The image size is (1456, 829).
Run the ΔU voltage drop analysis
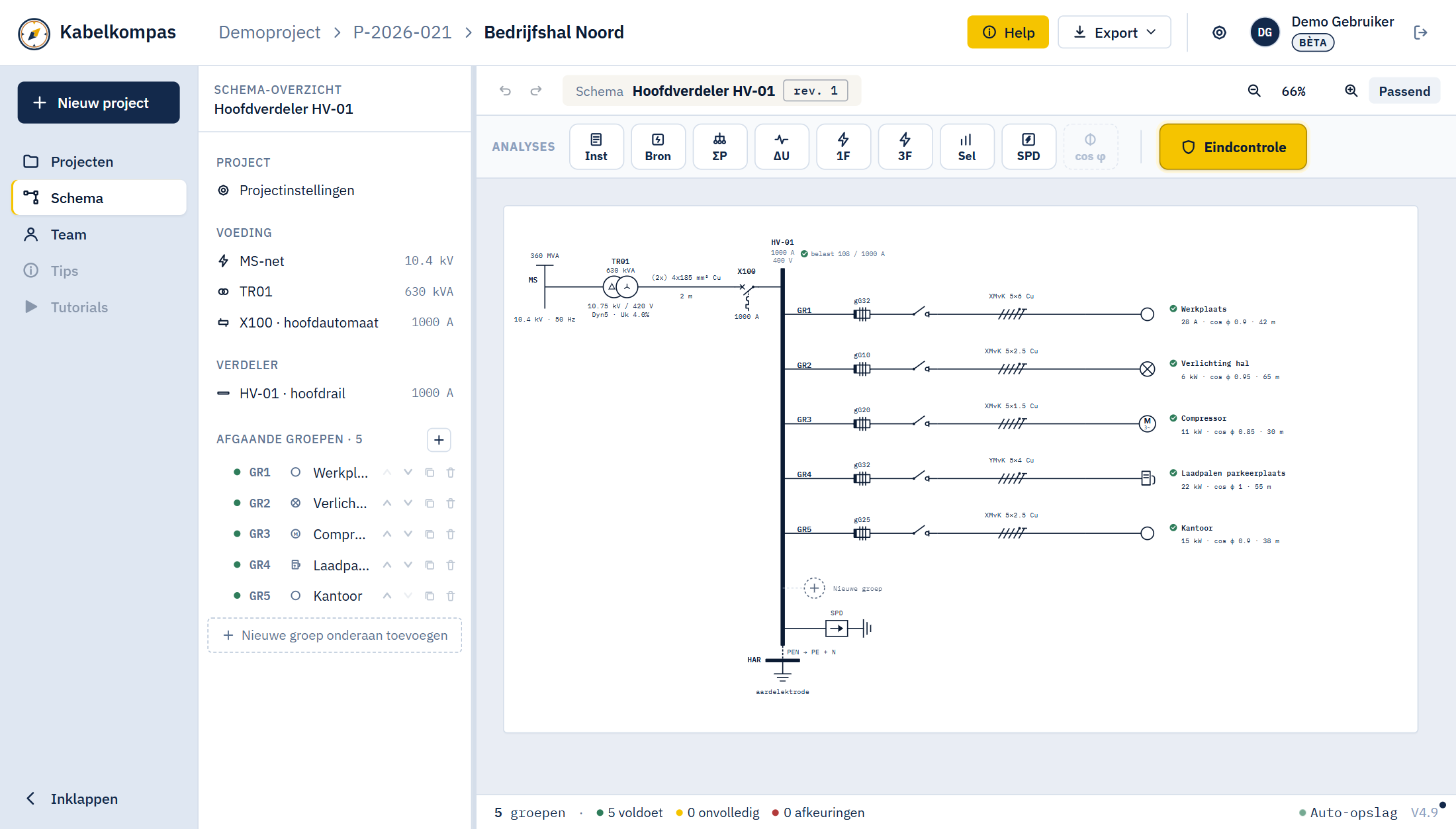[x=782, y=147]
